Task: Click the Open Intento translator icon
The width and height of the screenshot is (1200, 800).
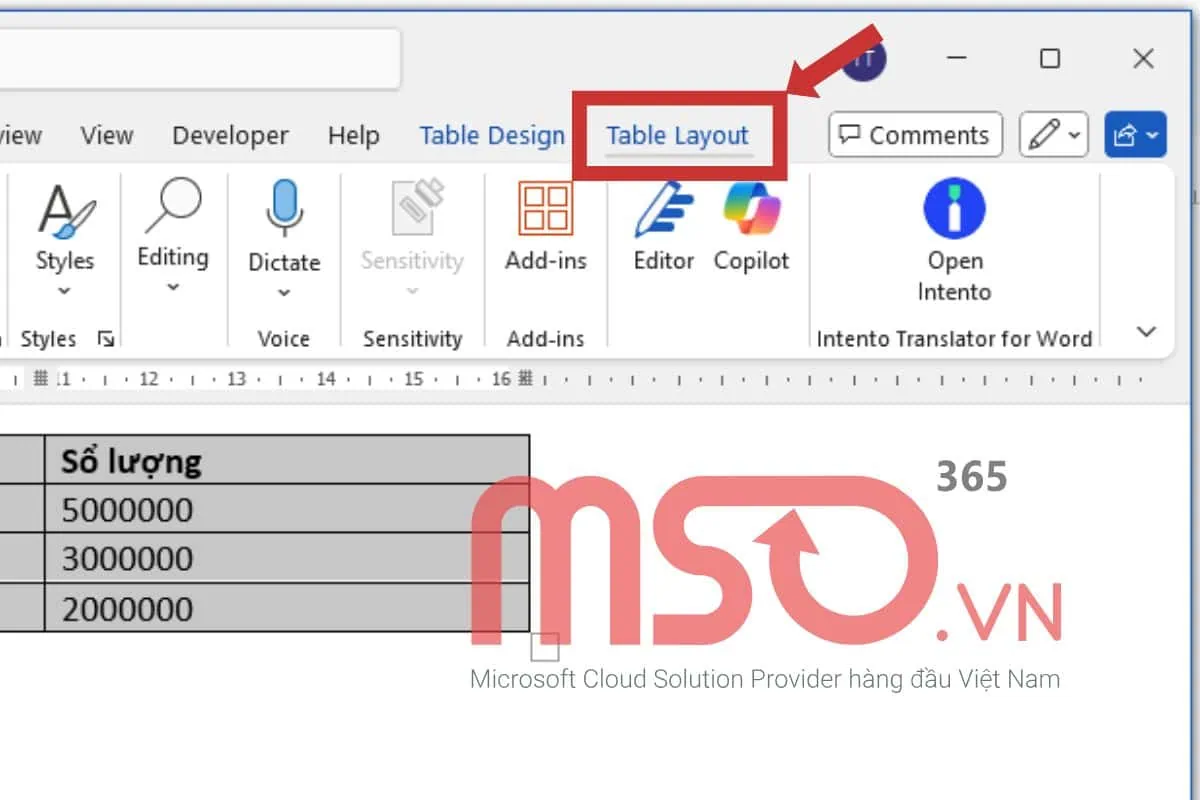Action: pos(954,210)
